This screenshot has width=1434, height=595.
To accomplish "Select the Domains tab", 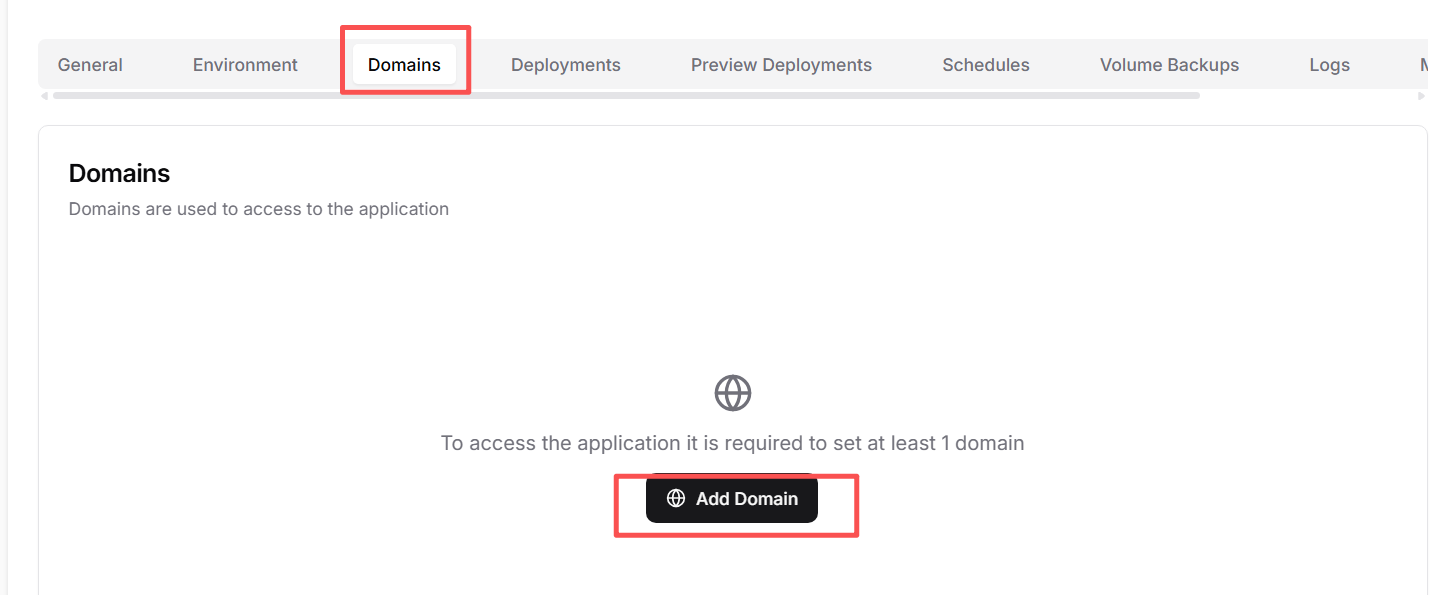I will pos(404,65).
